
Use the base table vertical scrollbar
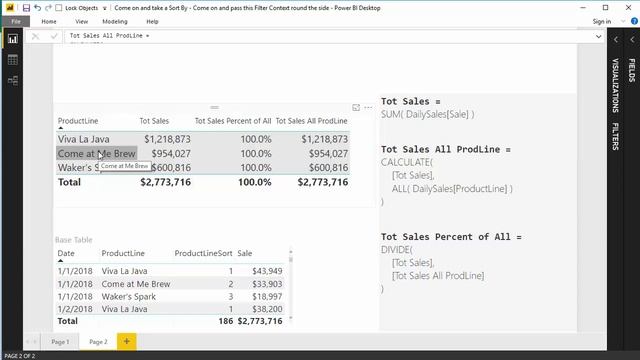291,284
